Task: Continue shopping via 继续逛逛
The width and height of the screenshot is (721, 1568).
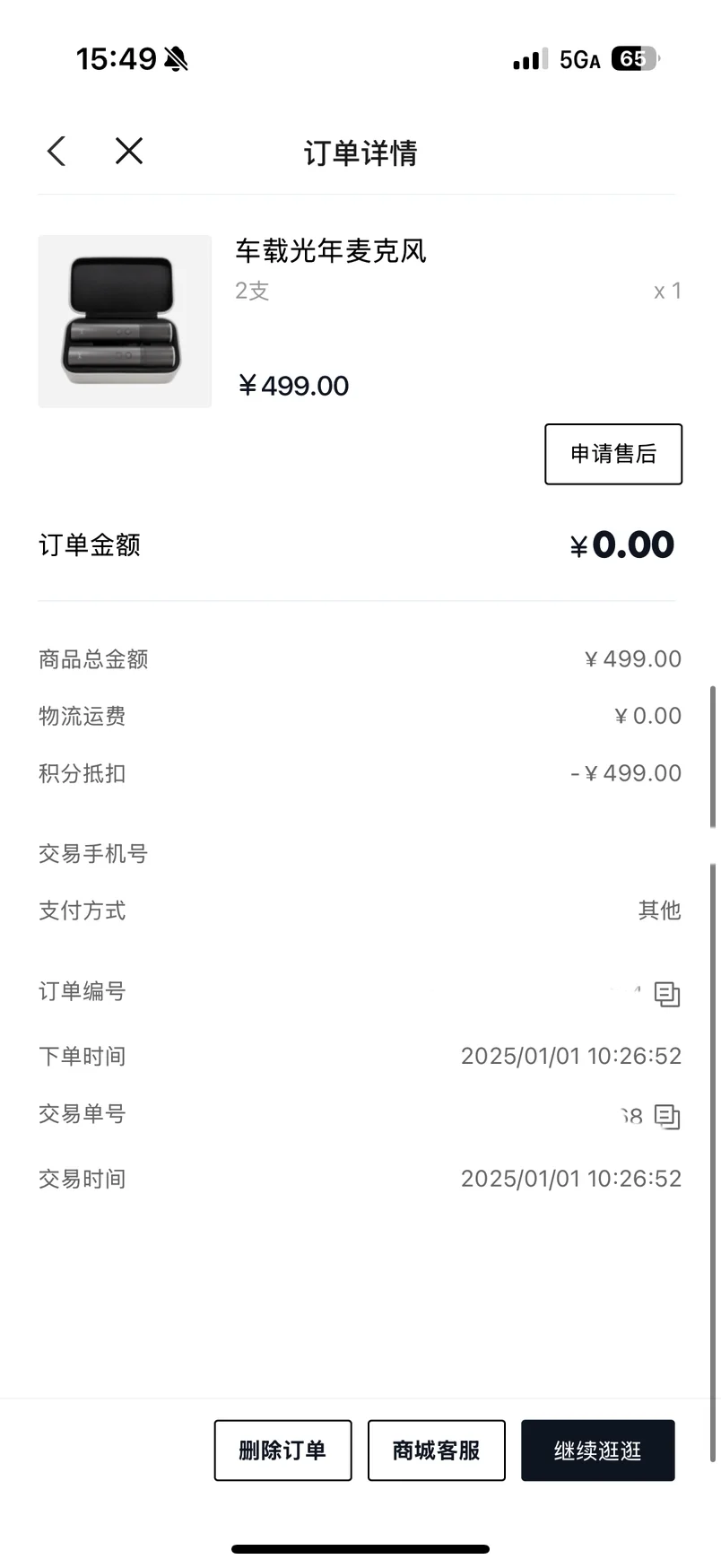Action: (598, 1450)
